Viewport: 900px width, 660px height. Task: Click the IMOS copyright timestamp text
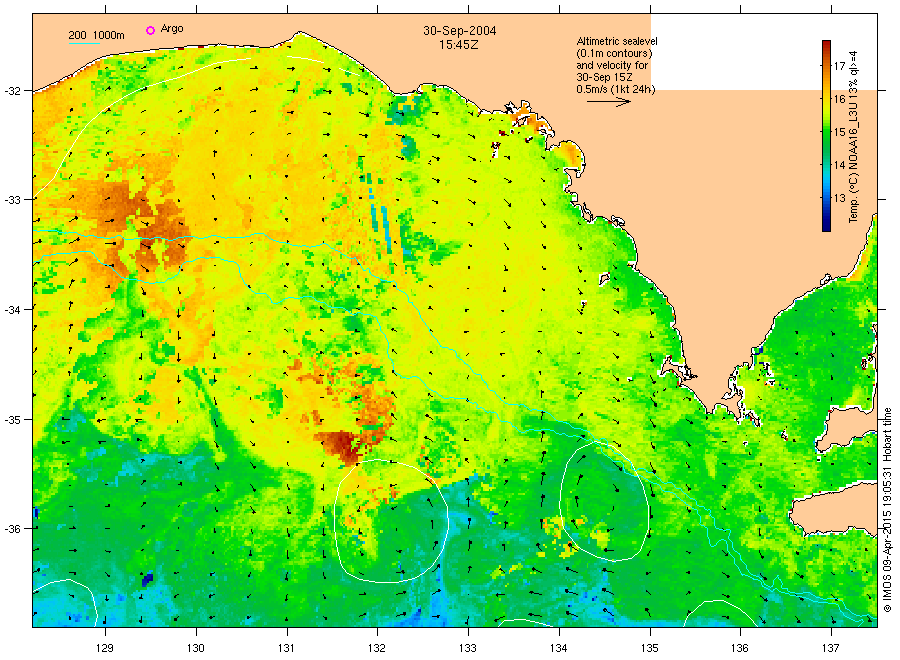coord(887,510)
